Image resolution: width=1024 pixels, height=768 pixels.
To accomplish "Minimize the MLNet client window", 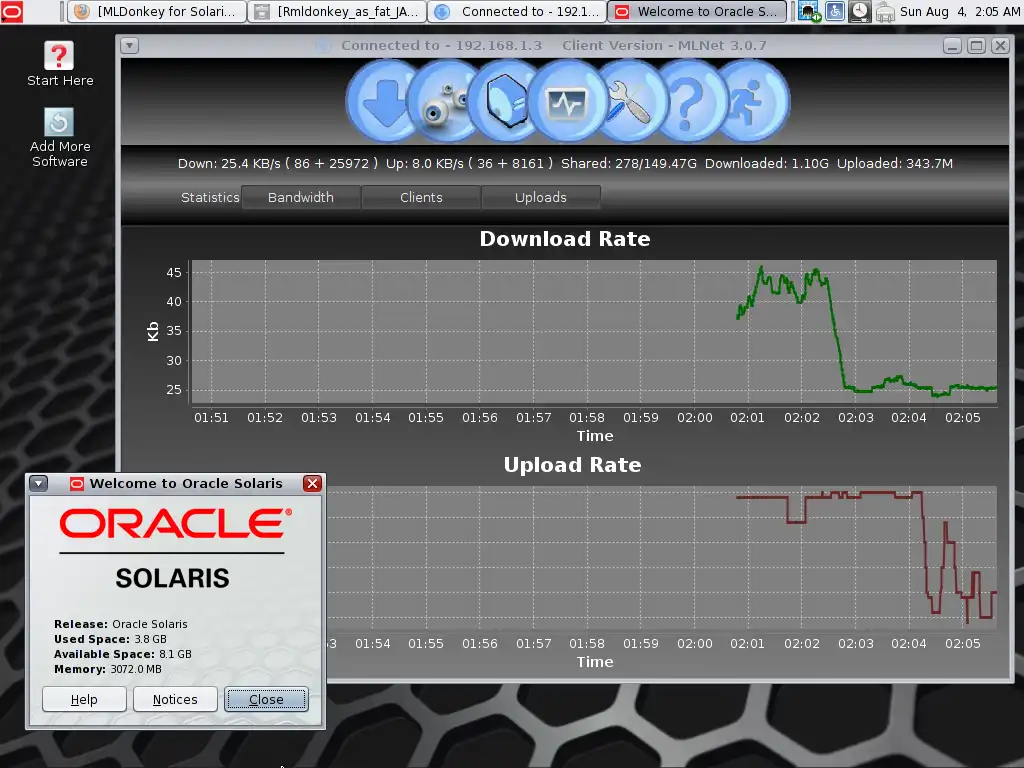I will pos(952,46).
